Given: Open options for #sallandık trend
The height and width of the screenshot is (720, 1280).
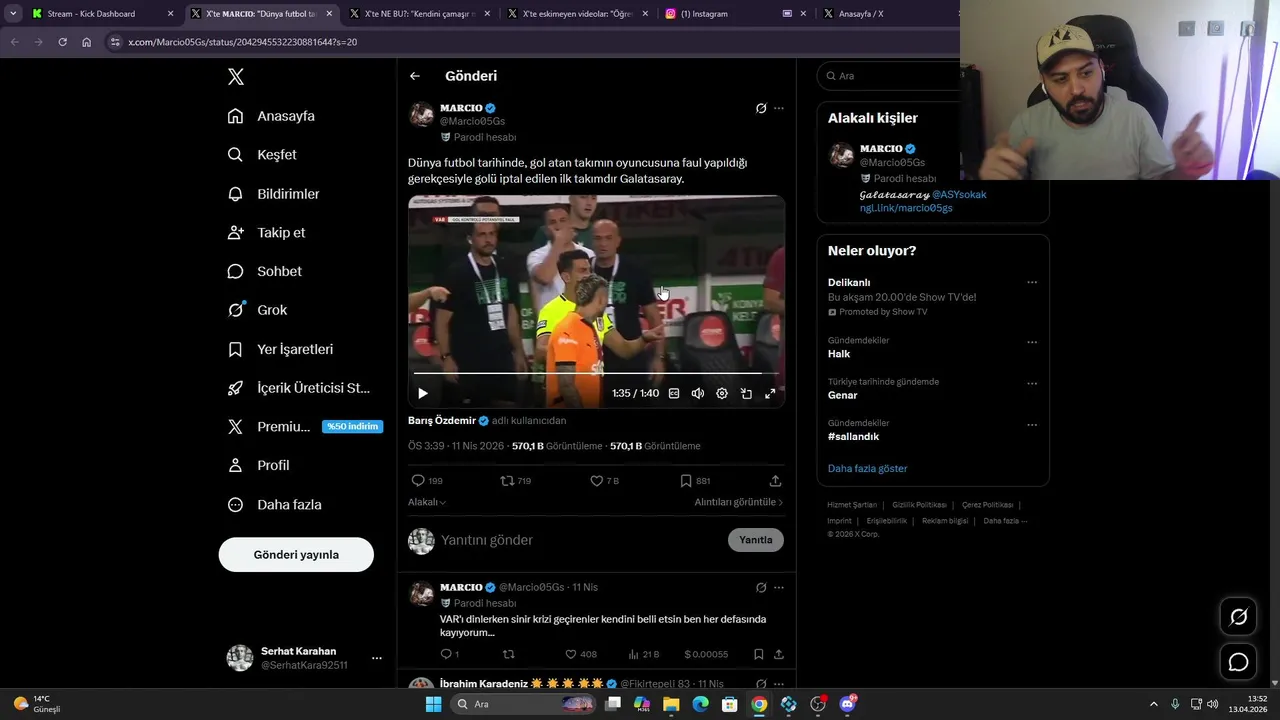Looking at the screenshot, I should tap(1032, 425).
